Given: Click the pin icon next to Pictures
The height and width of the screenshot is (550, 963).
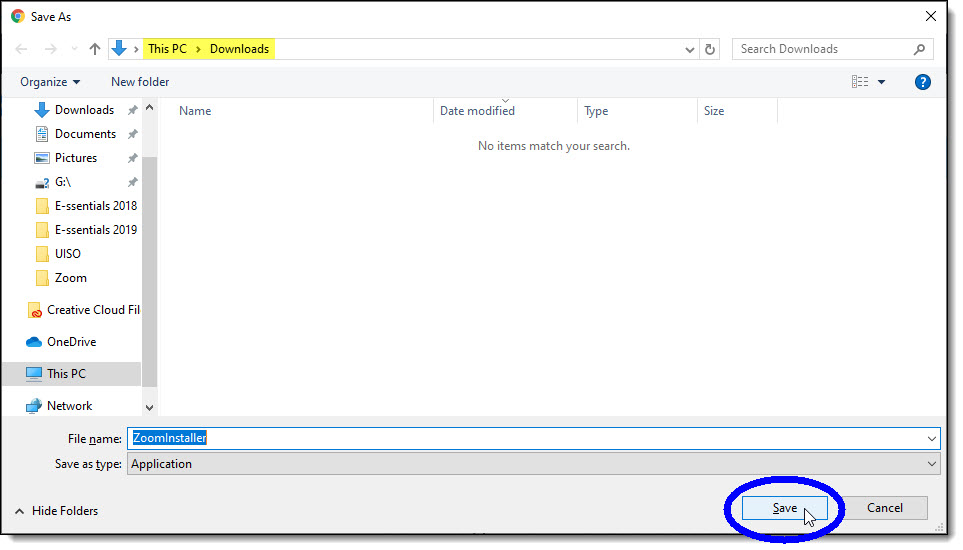Looking at the screenshot, I should click(132, 158).
